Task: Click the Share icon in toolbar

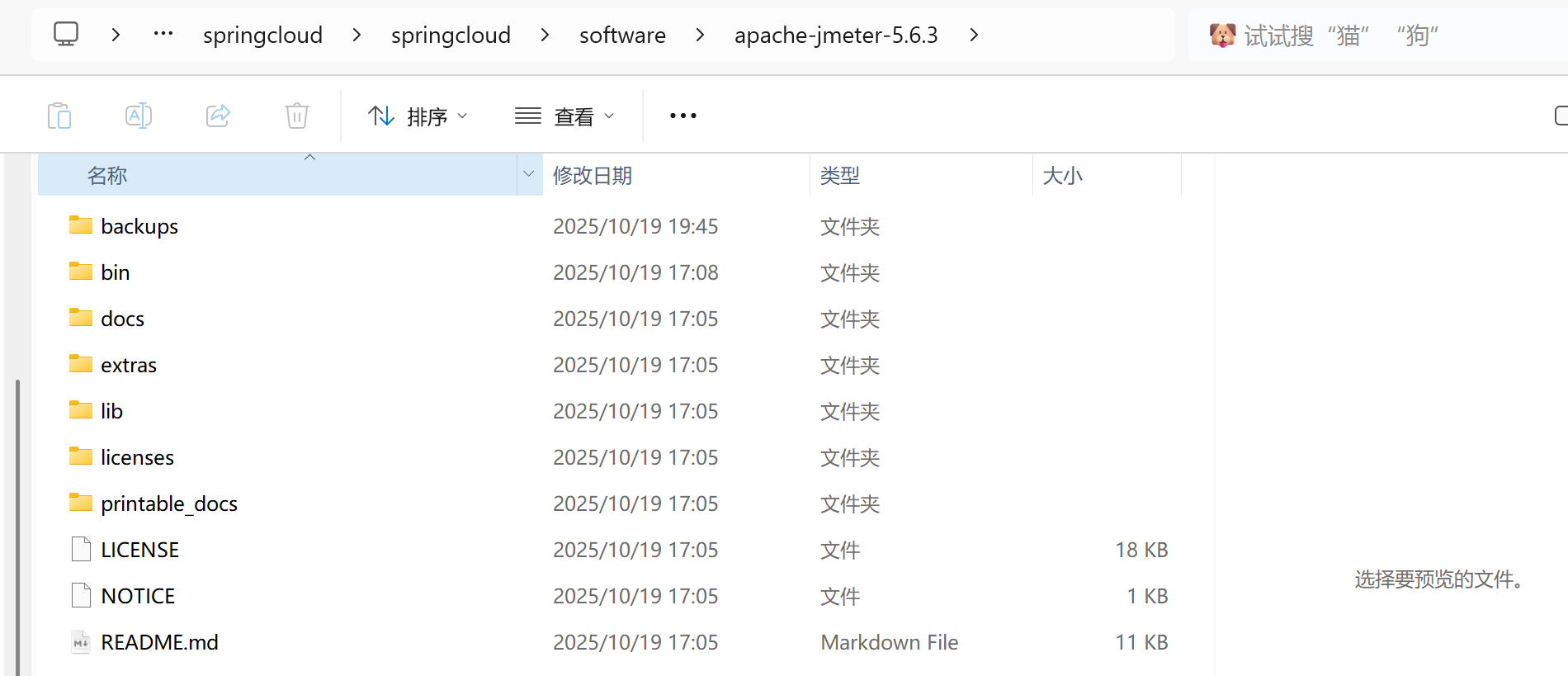Action: pyautogui.click(x=218, y=116)
